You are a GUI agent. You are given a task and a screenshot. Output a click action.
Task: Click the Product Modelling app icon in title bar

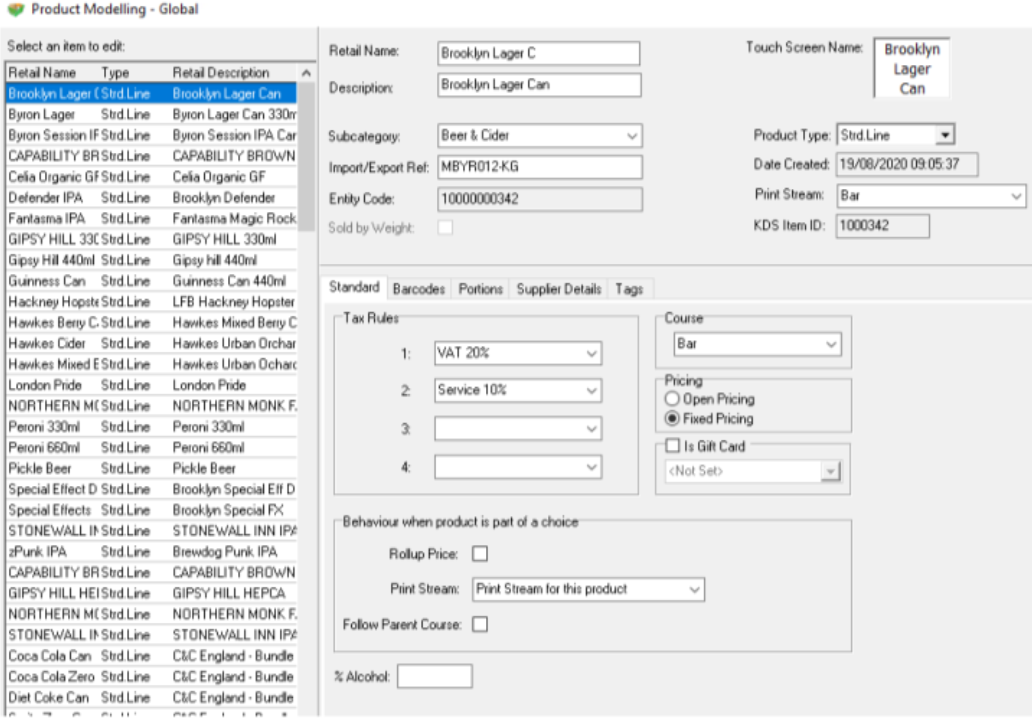click(x=13, y=9)
